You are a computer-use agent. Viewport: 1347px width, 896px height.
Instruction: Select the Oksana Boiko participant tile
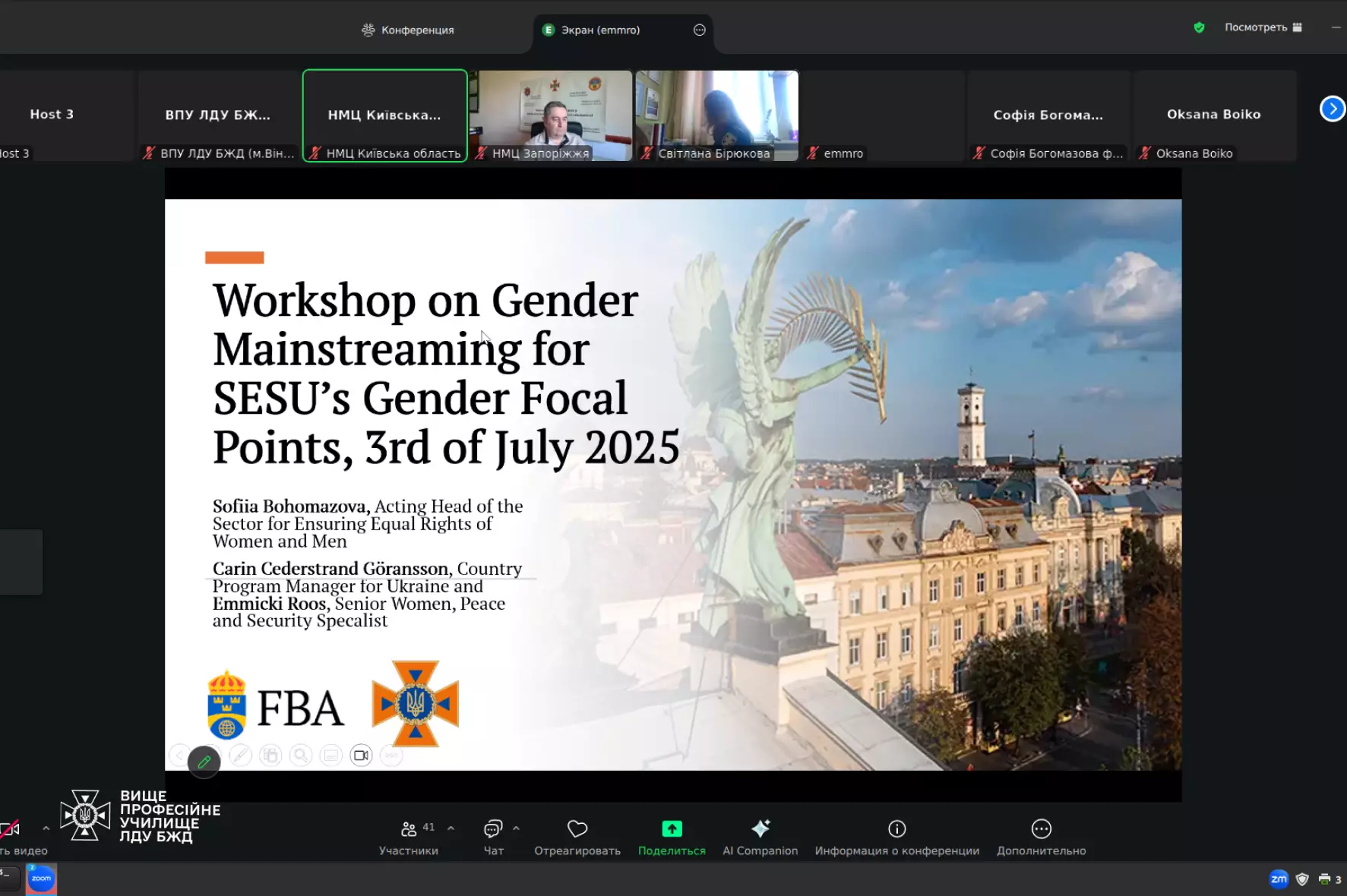(x=1214, y=115)
